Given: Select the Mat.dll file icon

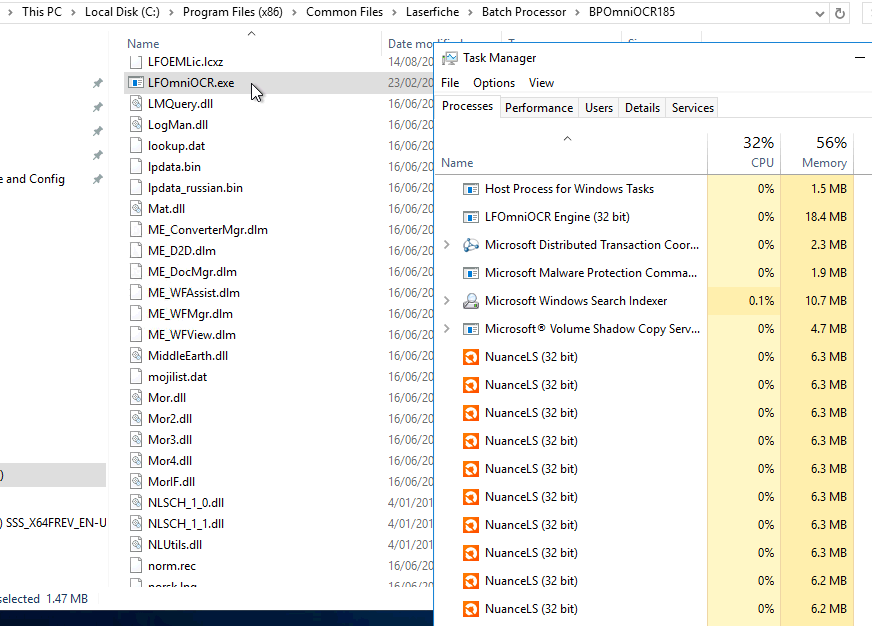Looking at the screenshot, I should [x=136, y=209].
